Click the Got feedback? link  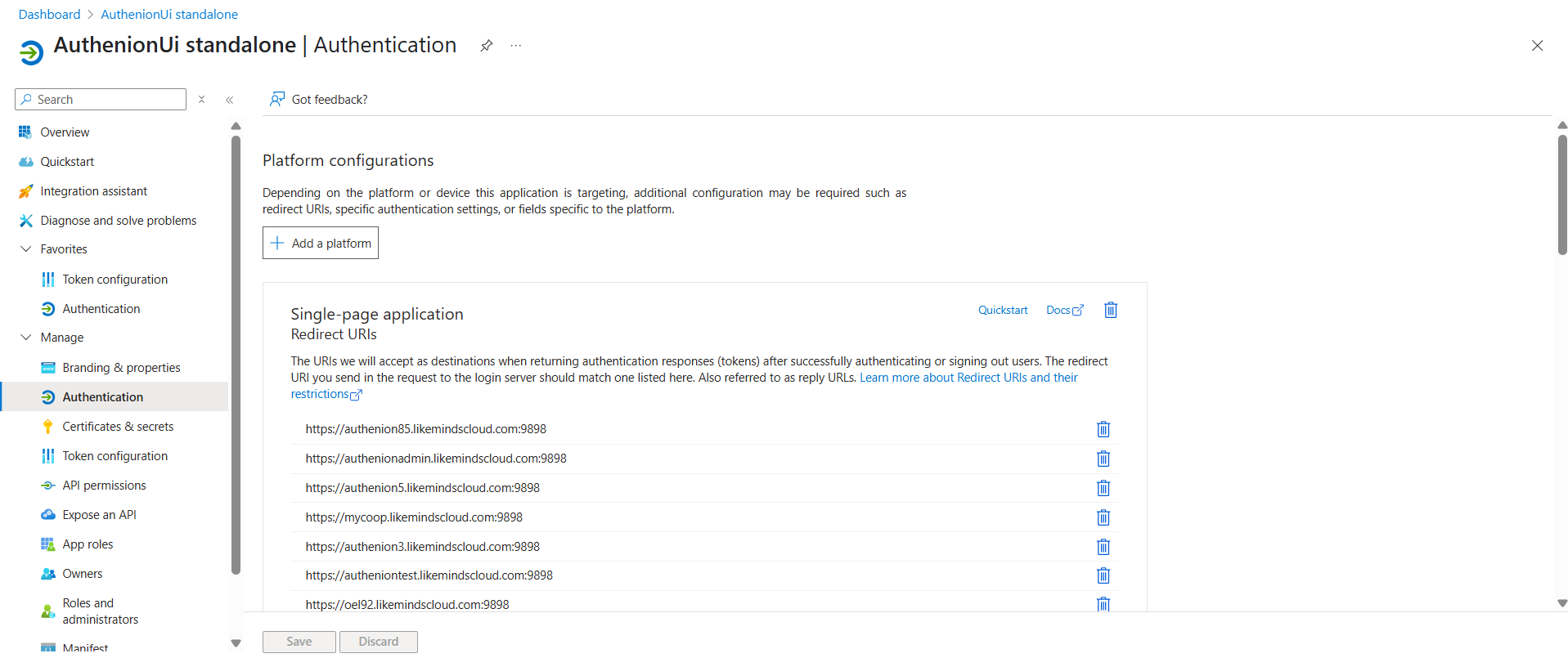330,100
